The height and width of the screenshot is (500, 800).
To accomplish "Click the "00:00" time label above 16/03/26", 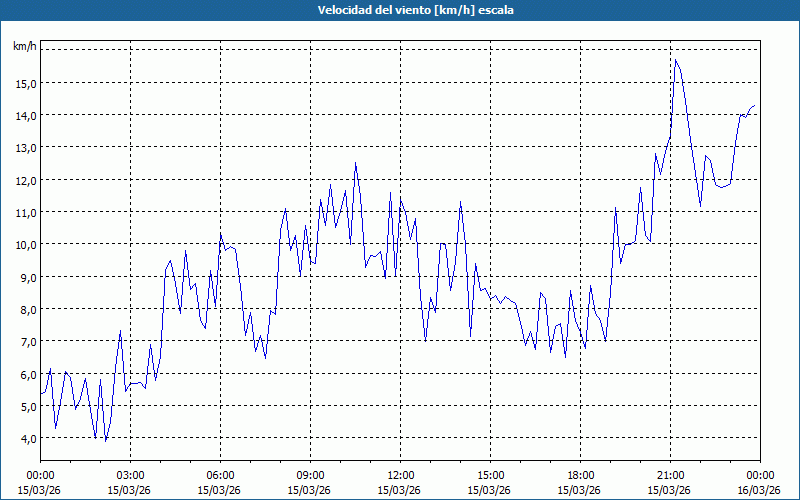I will tap(760, 476).
